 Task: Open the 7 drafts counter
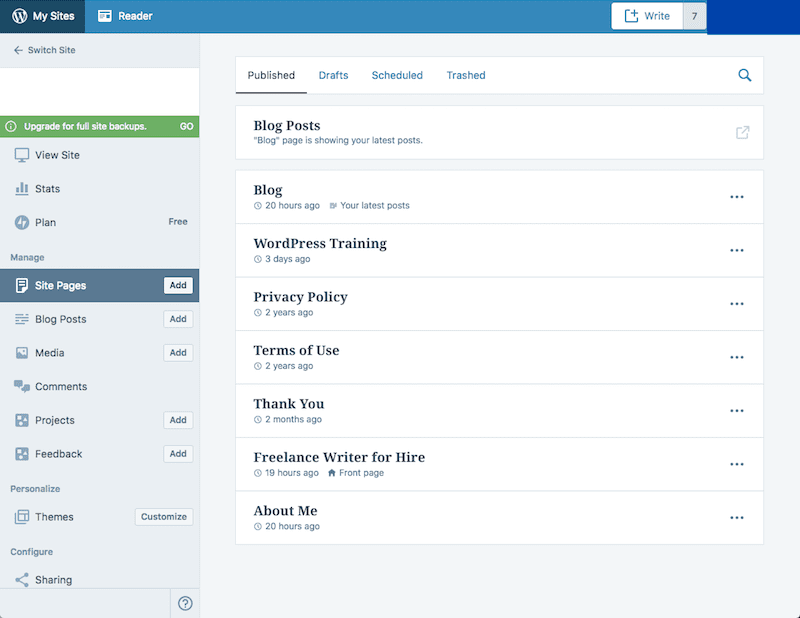694,16
